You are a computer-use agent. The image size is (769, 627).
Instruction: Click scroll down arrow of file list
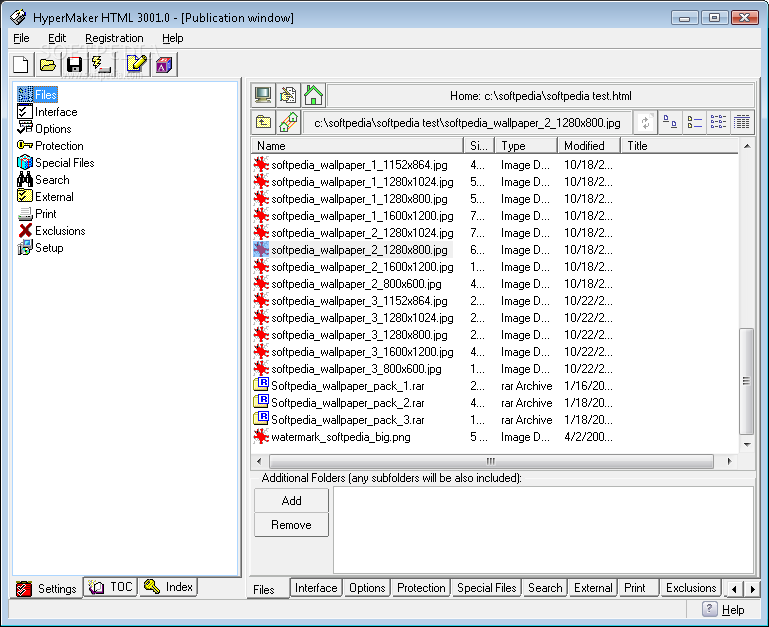[746, 444]
